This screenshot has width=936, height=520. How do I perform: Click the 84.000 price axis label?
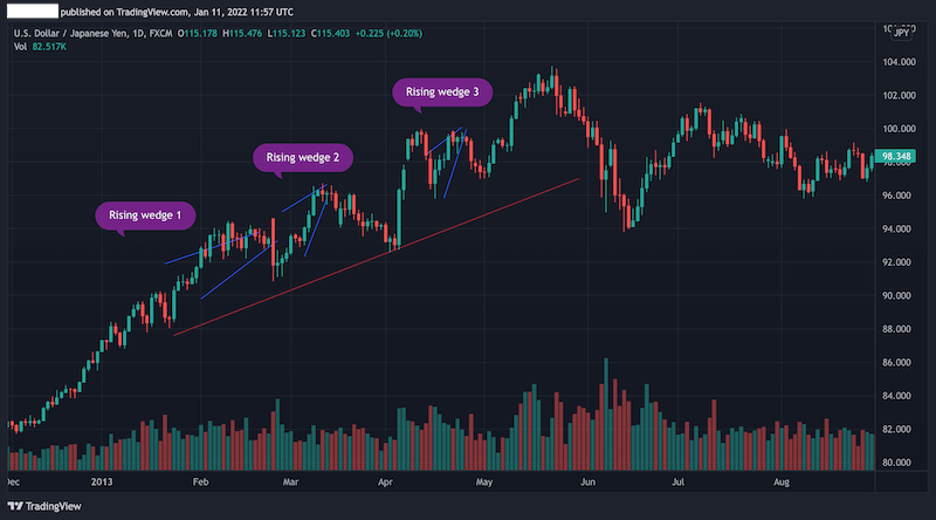point(899,396)
